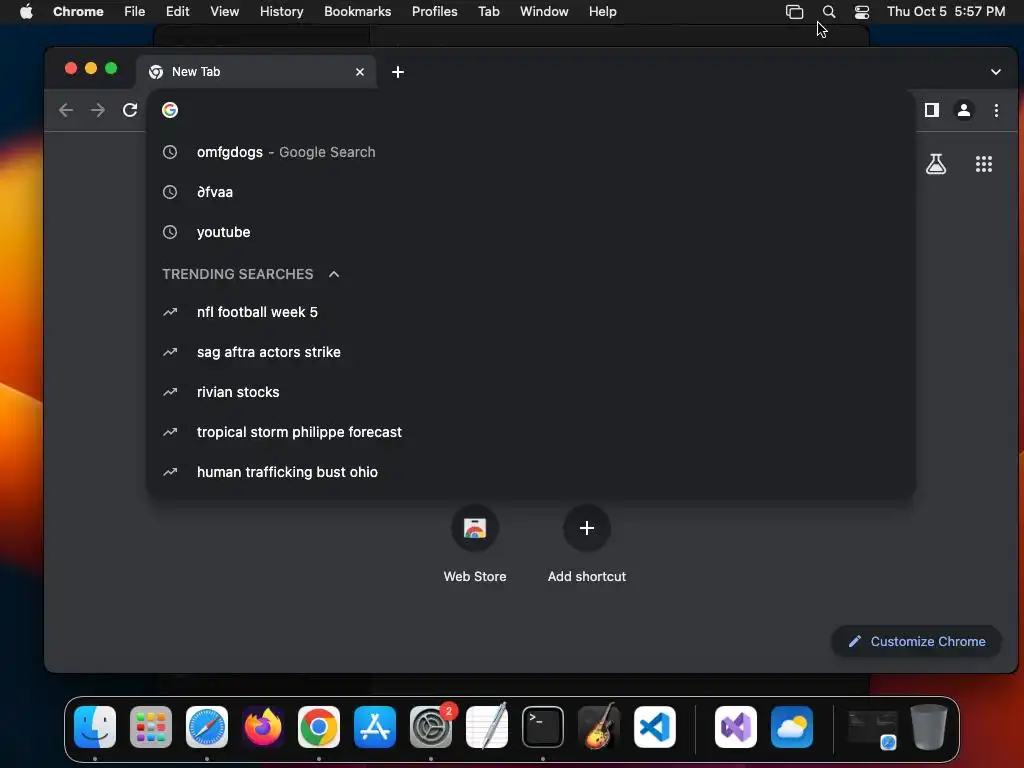Open the Trash in the Dock
Image resolution: width=1024 pixels, height=768 pixels.
(x=929, y=727)
